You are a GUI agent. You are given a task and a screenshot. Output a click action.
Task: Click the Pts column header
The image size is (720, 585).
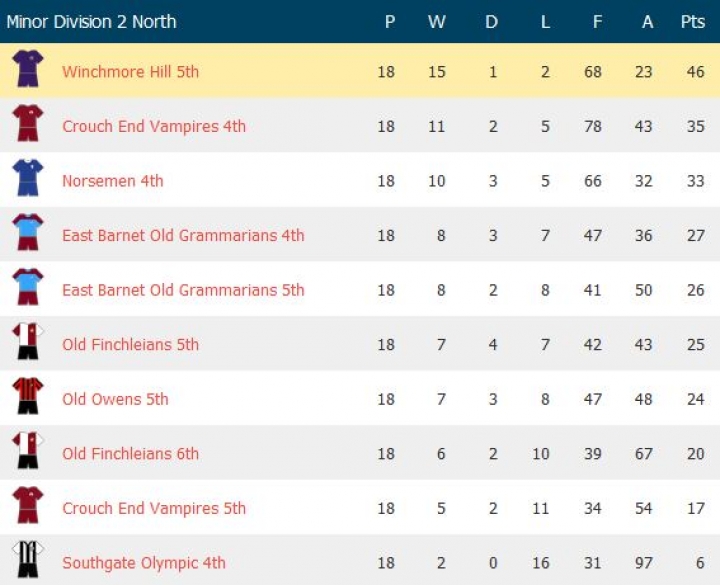[692, 22]
